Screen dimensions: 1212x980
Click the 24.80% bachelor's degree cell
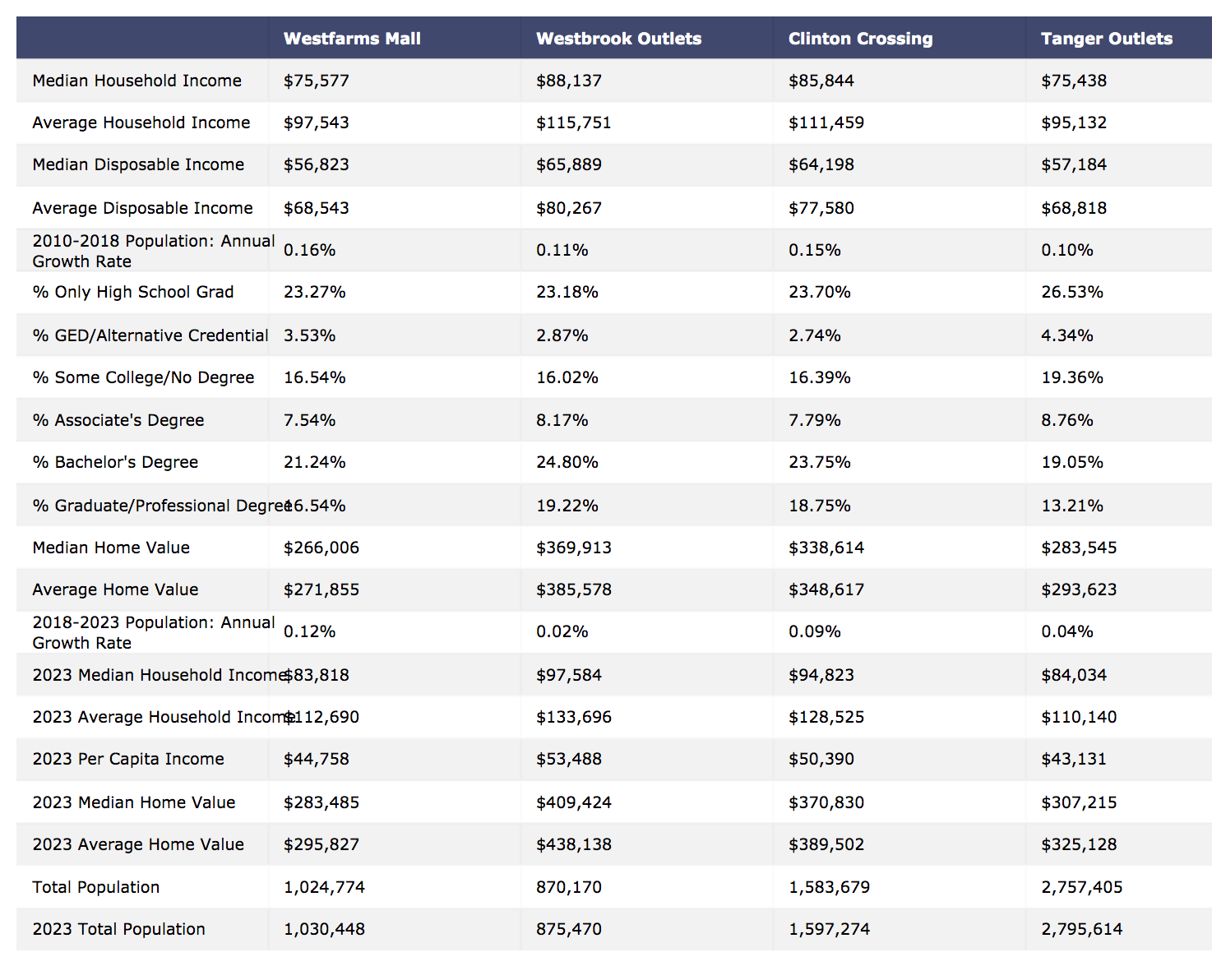[567, 462]
